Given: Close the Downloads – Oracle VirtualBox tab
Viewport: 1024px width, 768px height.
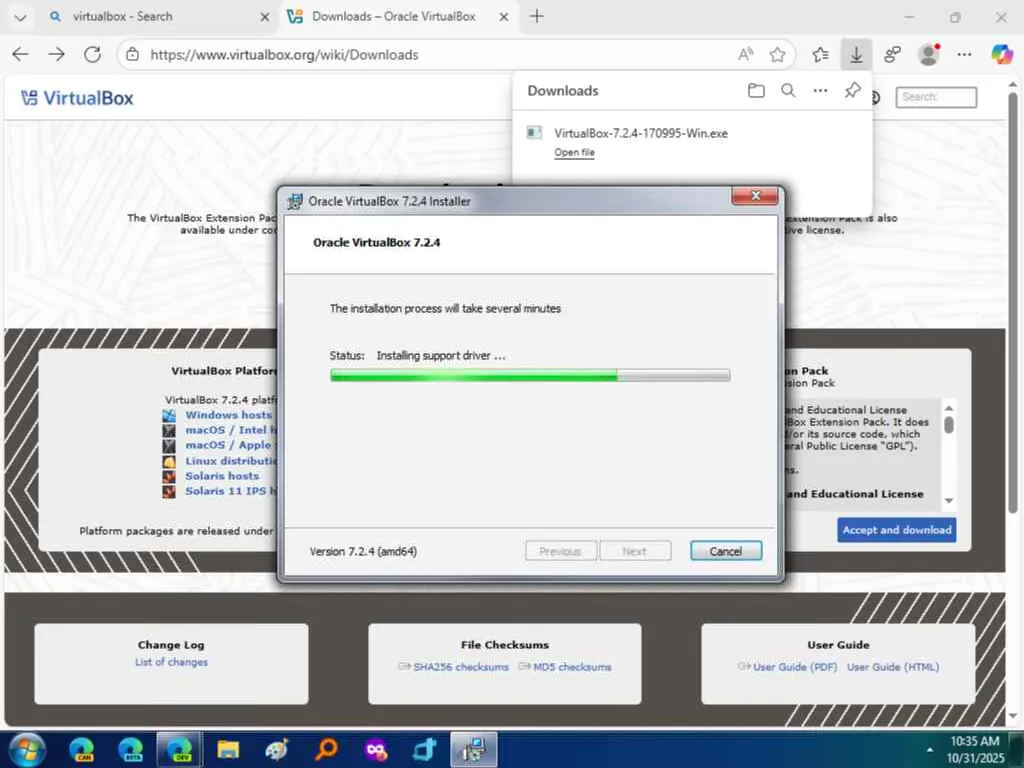Looking at the screenshot, I should 504,17.
